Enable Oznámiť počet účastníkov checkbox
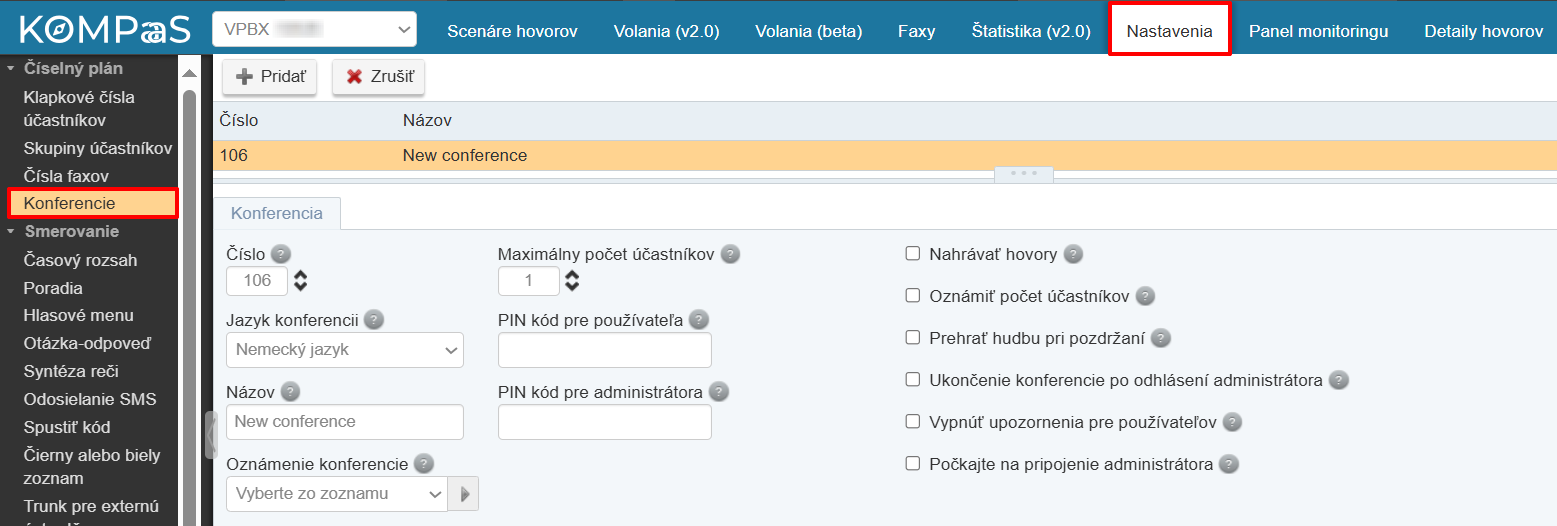This screenshot has height=526, width=1557. click(x=912, y=296)
